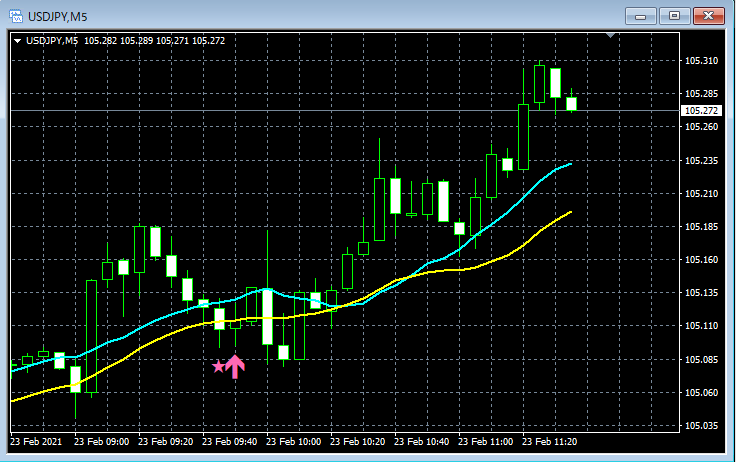
Task: Click the time label 23 Feb 10:00
Action: click(293, 442)
